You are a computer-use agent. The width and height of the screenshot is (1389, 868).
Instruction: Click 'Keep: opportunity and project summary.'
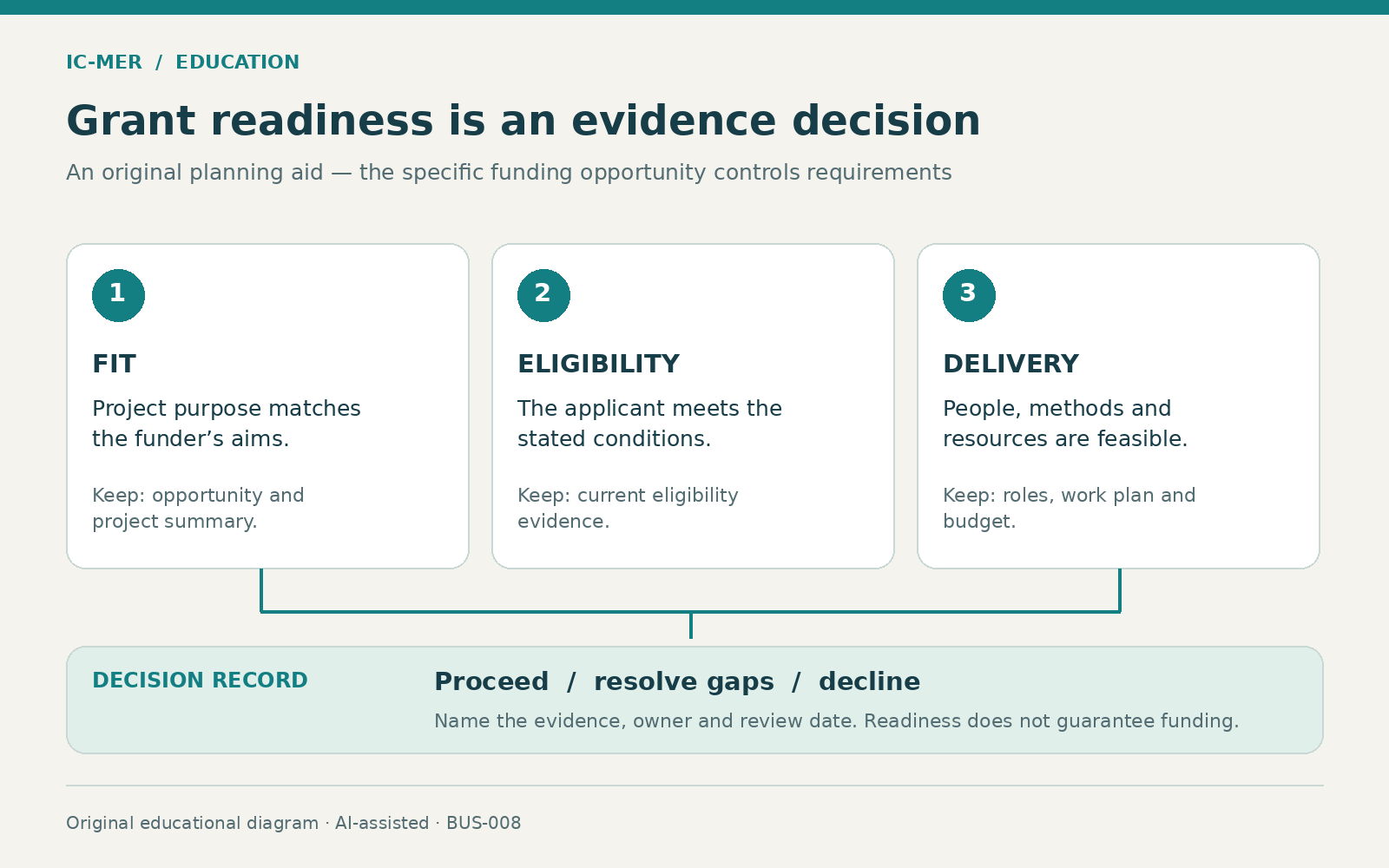[198, 509]
